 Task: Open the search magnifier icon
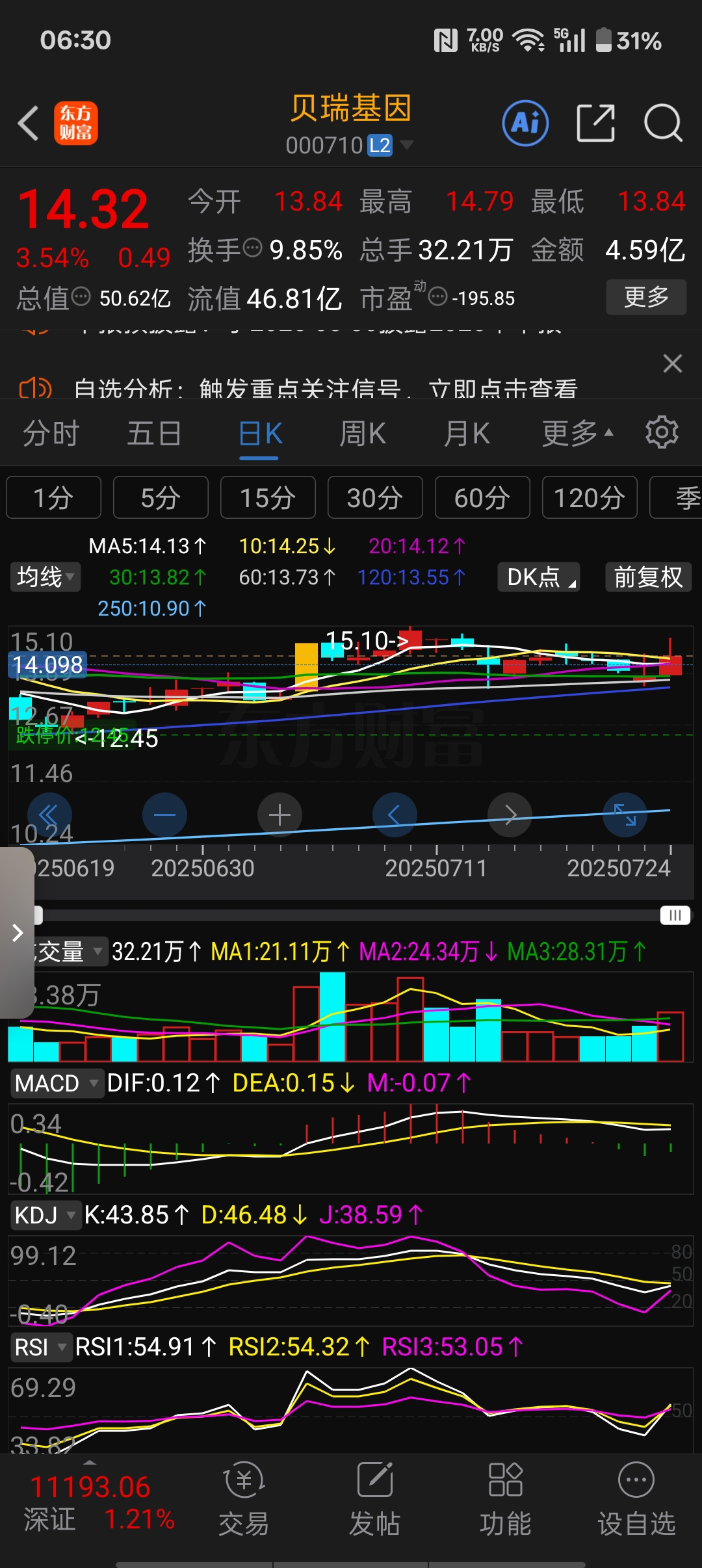click(x=663, y=123)
